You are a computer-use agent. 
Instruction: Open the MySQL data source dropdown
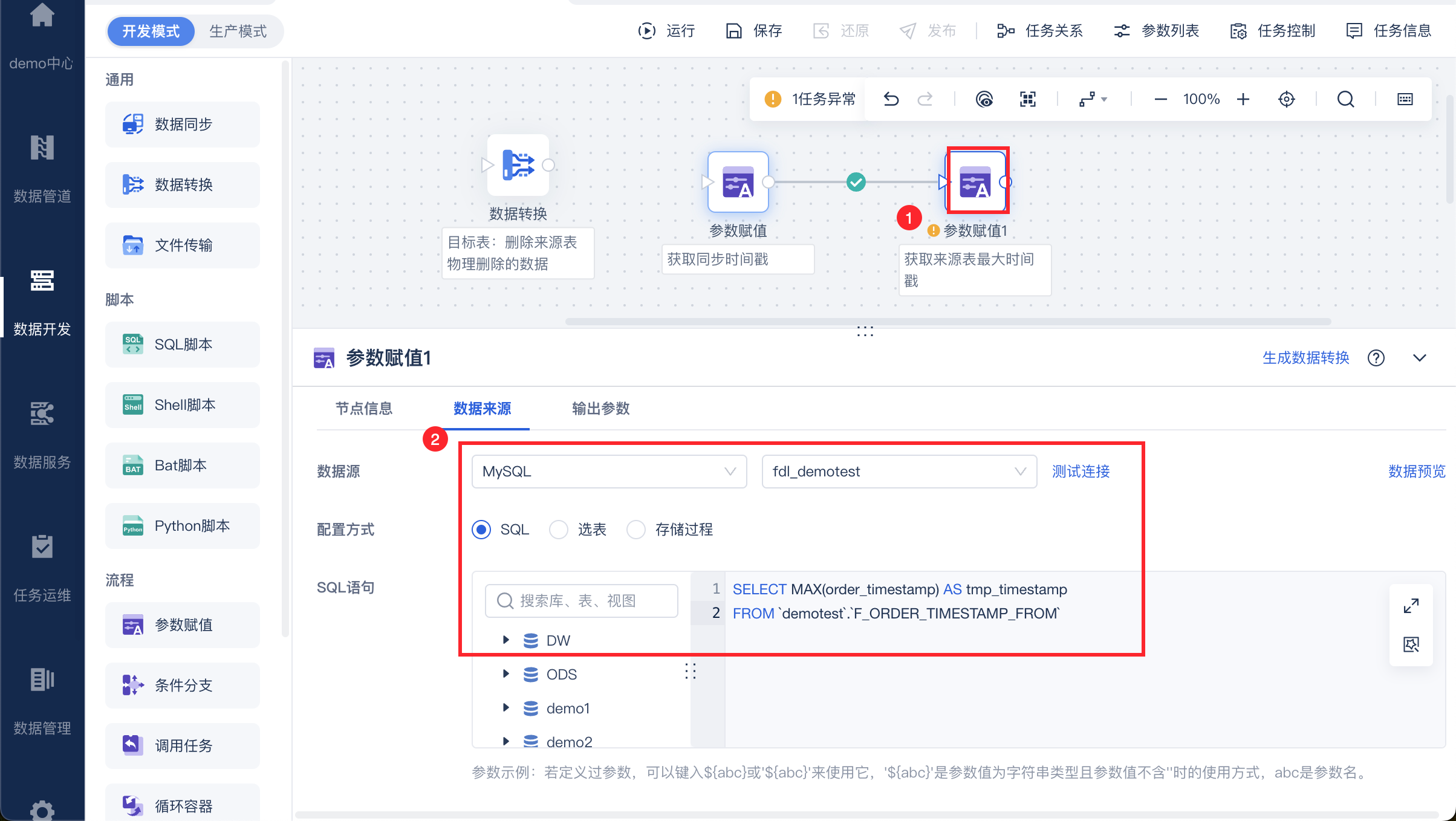(609, 472)
